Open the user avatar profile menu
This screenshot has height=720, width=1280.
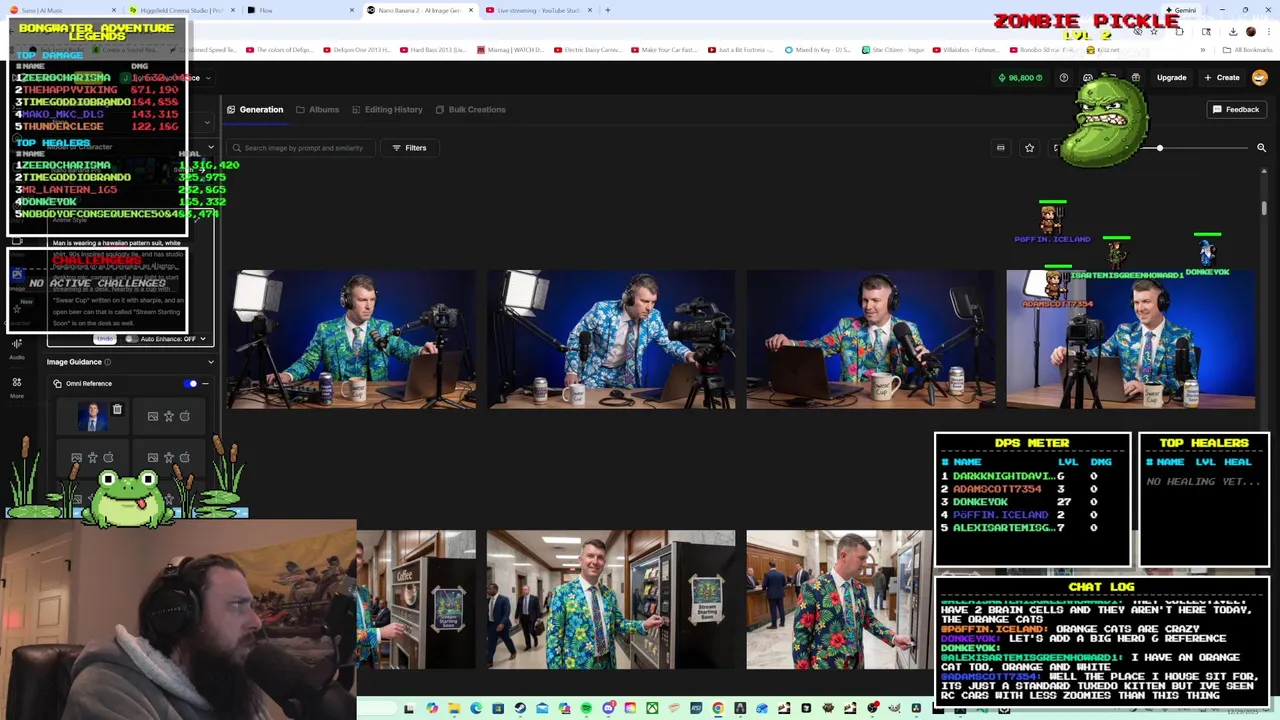coord(1260,78)
